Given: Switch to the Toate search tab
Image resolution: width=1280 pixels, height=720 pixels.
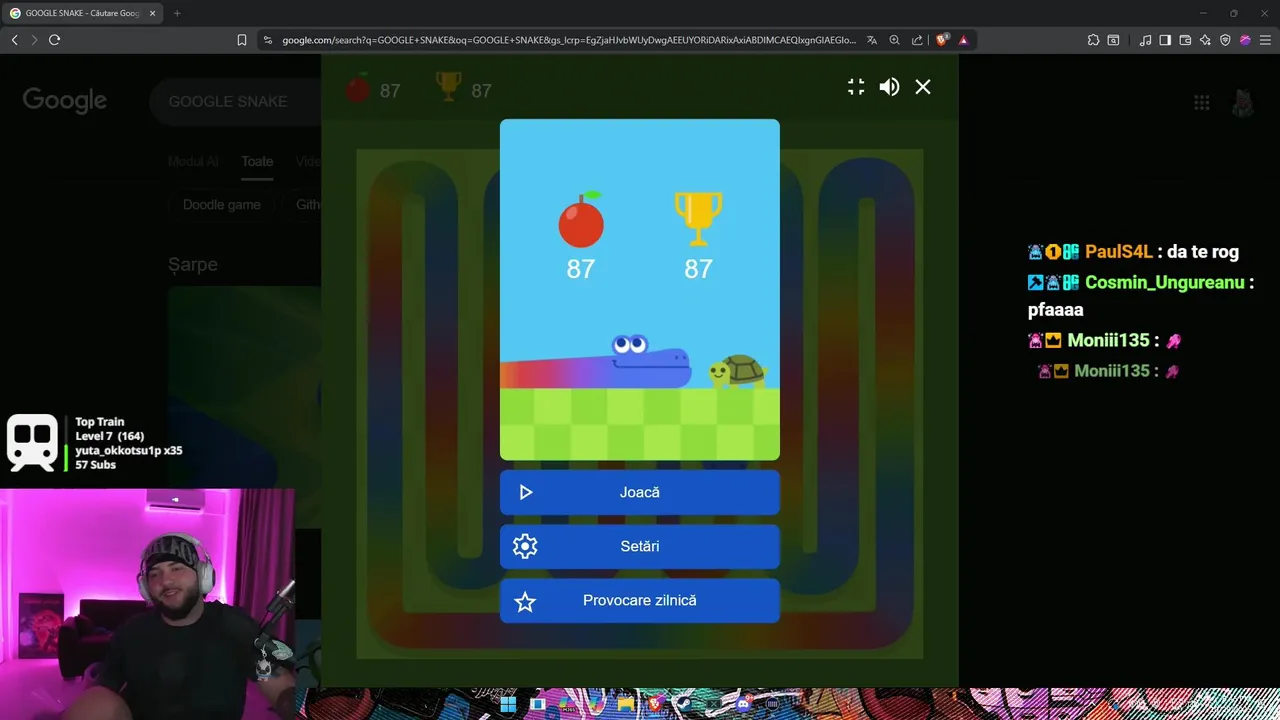Looking at the screenshot, I should (x=257, y=161).
